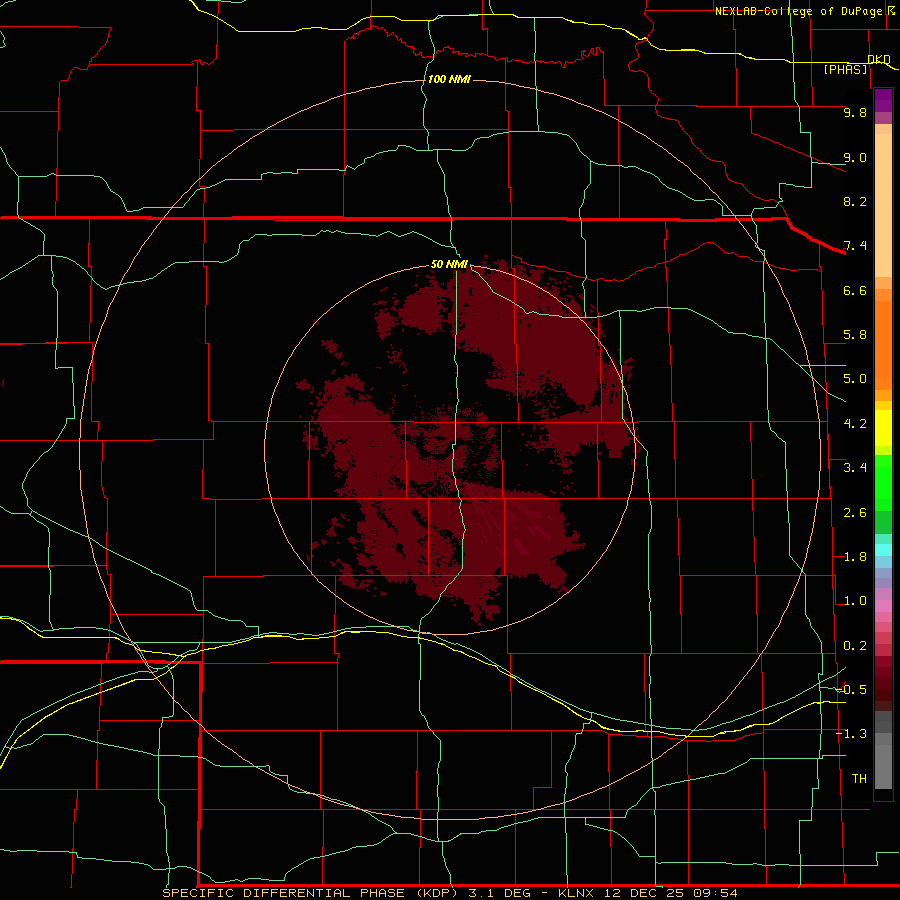Click the [PHAS] legend unit label
900x900 pixels.
point(845,69)
